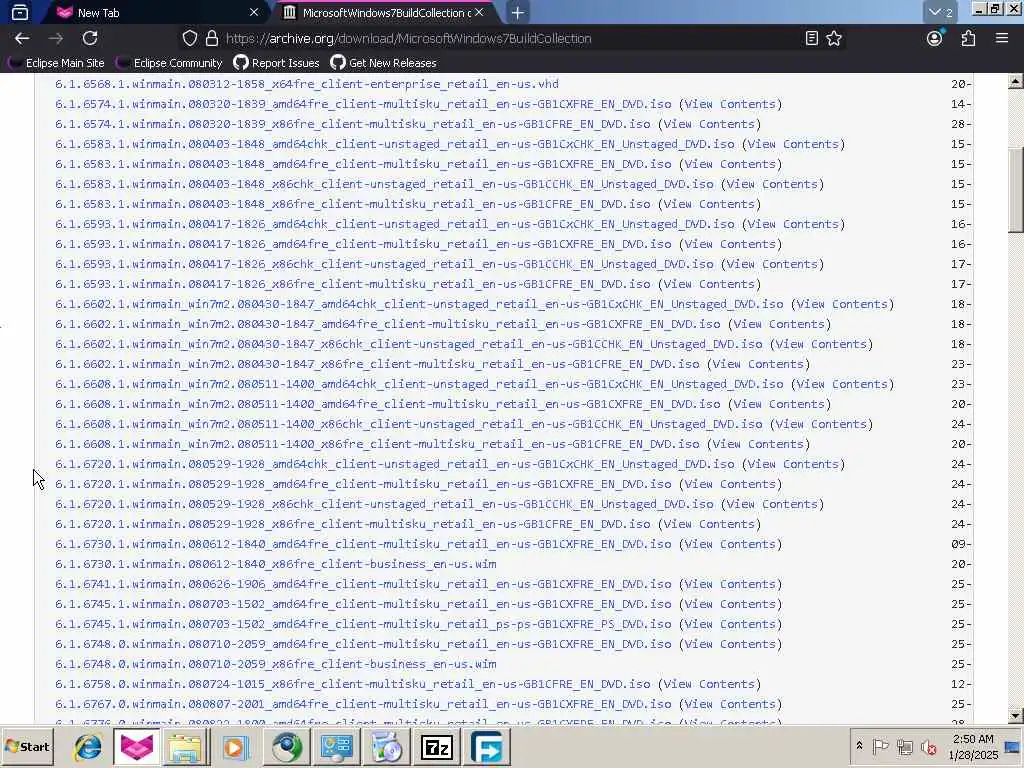Click the scrollbar up arrow
Screen dimensions: 1024x768
pyautogui.click(x=1015, y=82)
